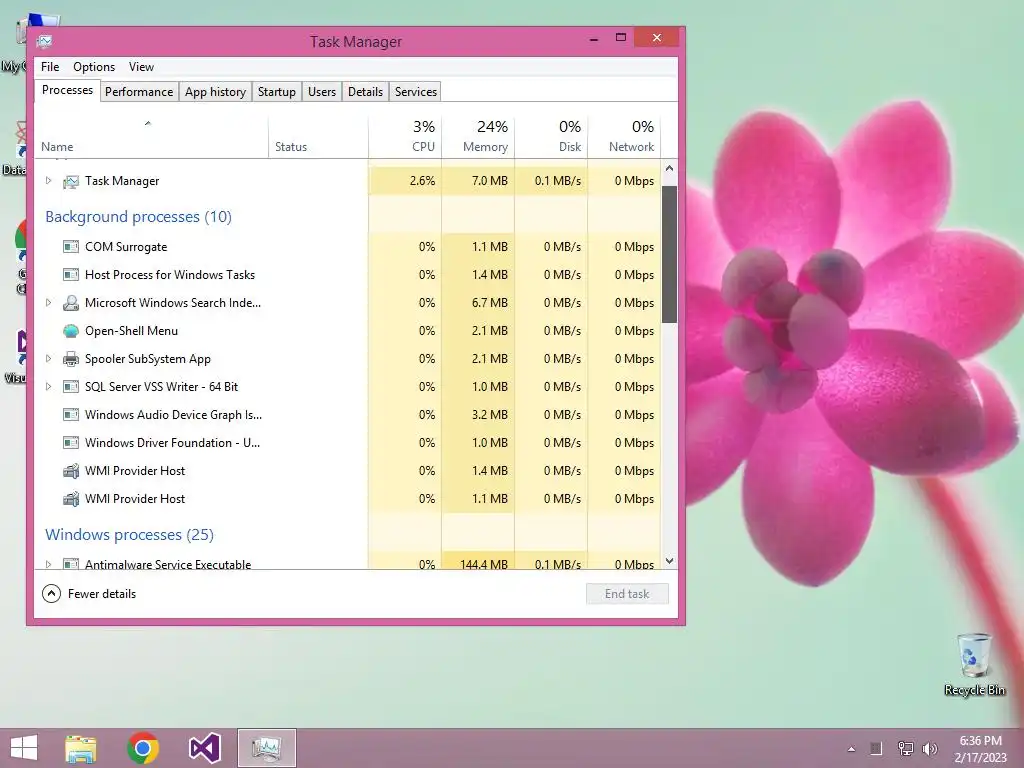Select the Recycle Bin desktop icon

[975, 664]
